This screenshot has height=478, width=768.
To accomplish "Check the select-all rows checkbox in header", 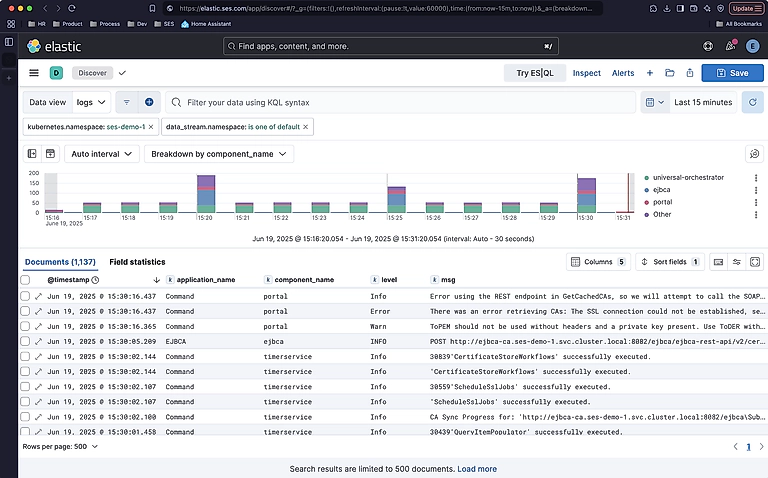I will point(25,280).
